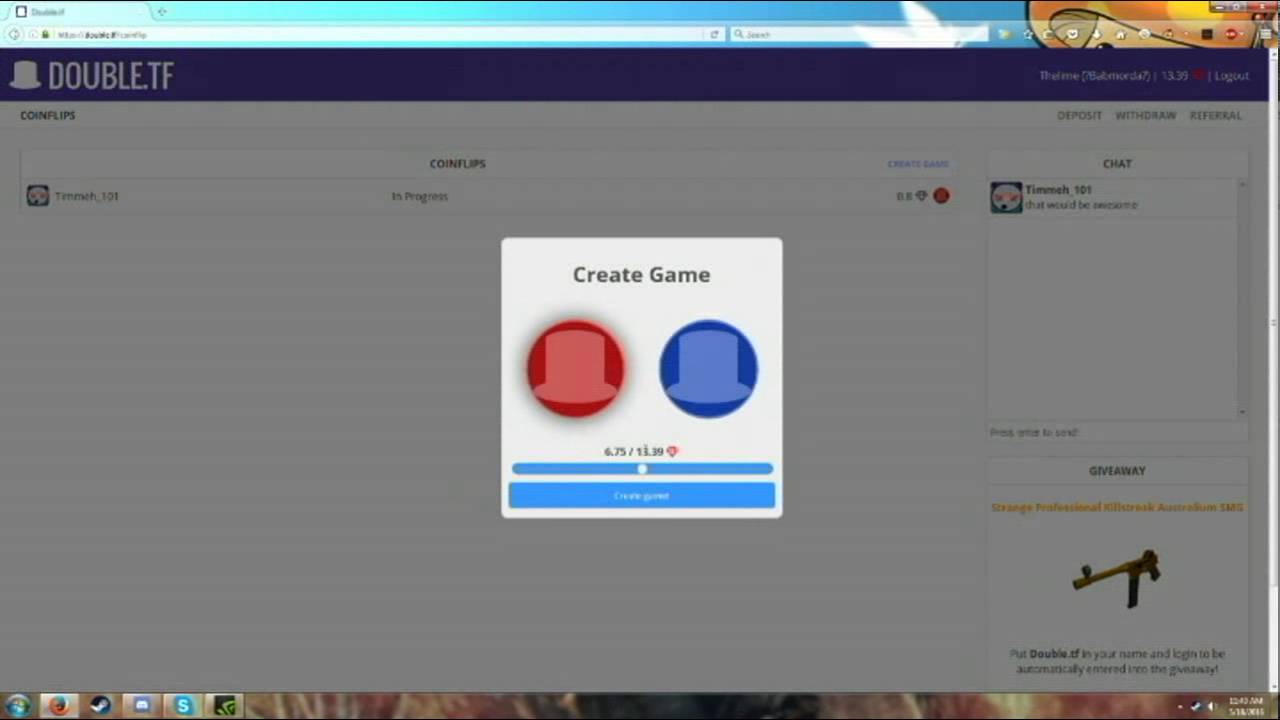
Task: Open Skype from the taskbar
Action: [183, 705]
